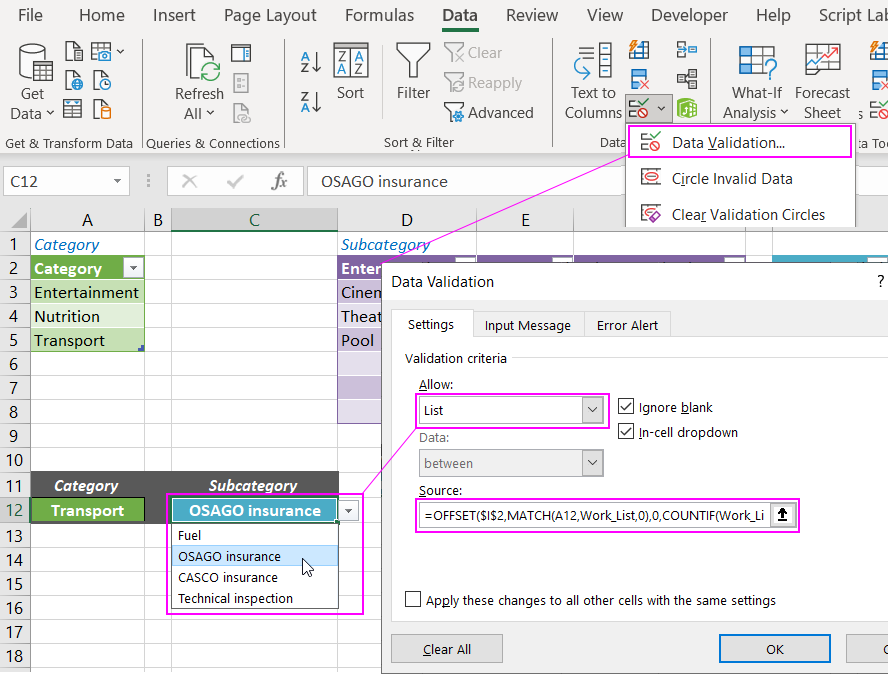This screenshot has width=888, height=674.
Task: Open the Category column filter dropdown
Action: pyautogui.click(x=133, y=268)
